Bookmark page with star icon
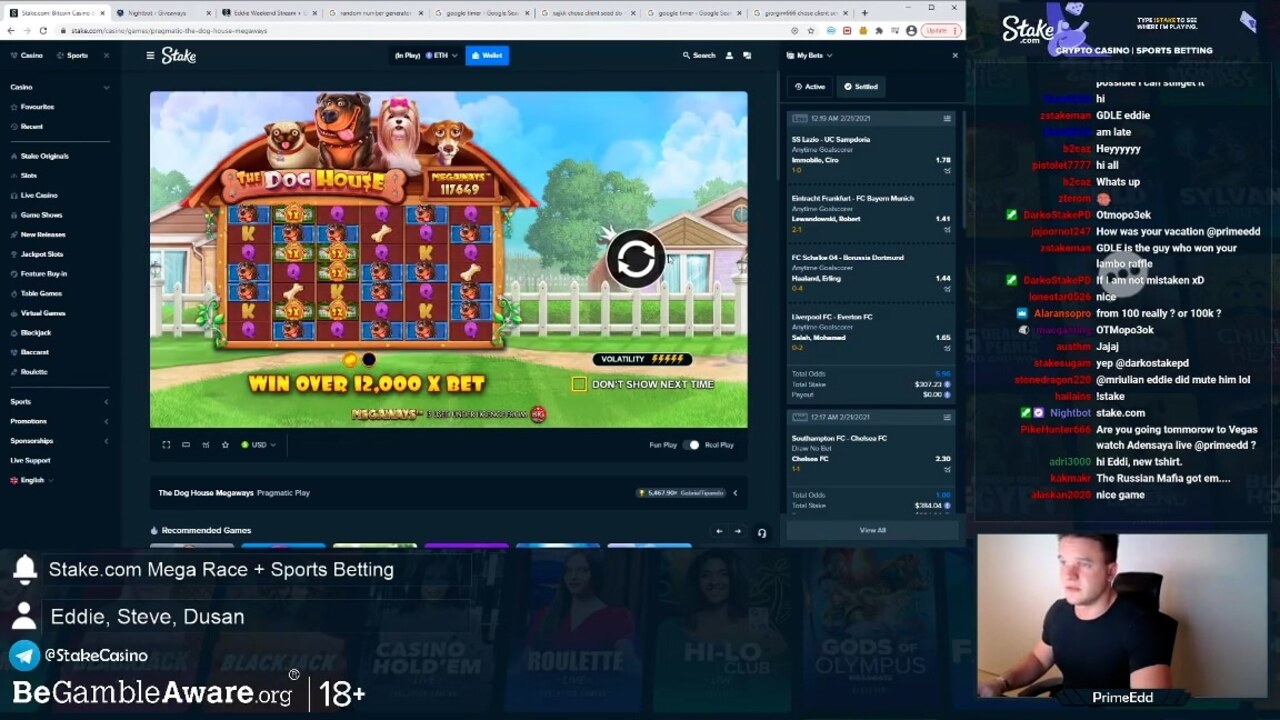Viewport: 1280px width, 720px height. pos(811,31)
